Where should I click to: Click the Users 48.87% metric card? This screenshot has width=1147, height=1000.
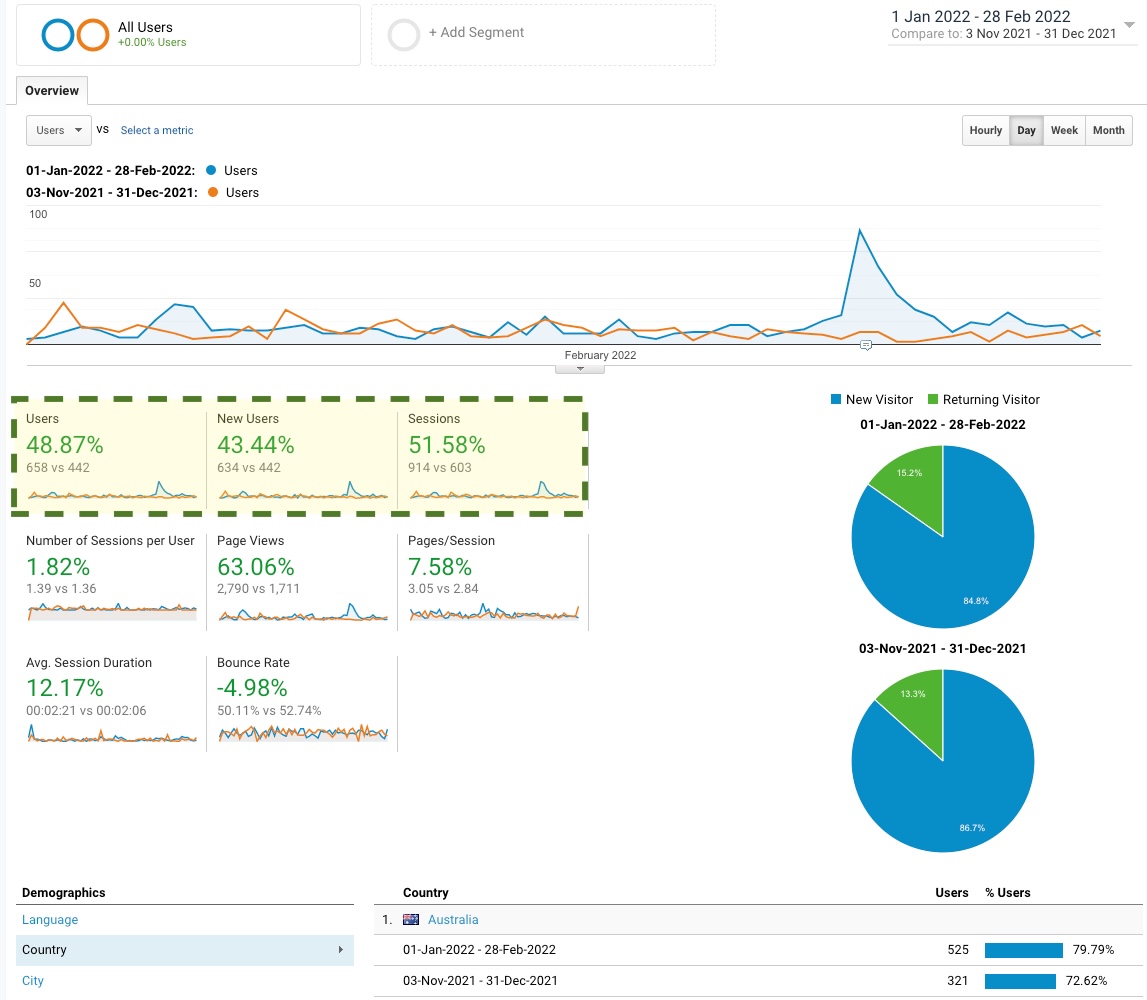111,457
